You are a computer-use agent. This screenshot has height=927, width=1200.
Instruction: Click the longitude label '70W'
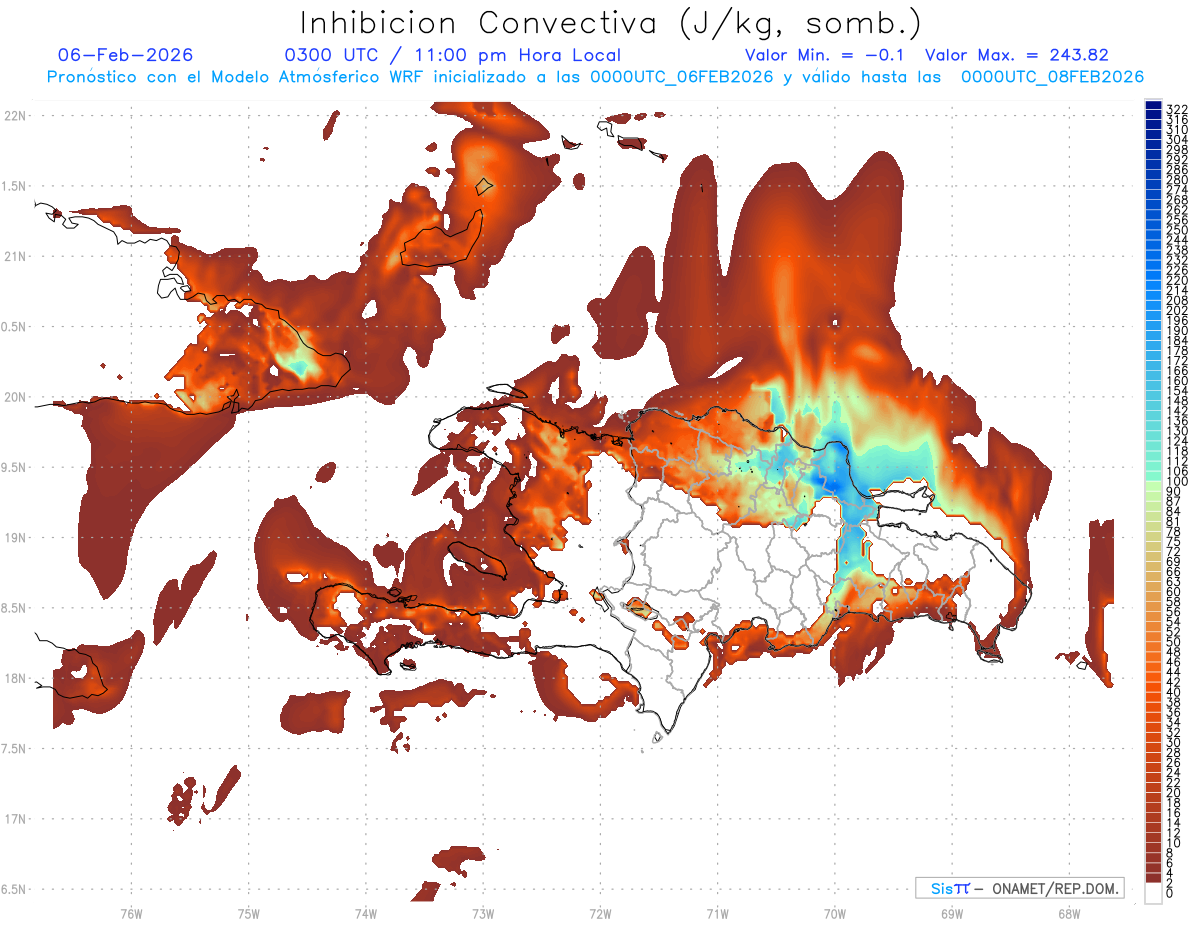pyautogui.click(x=835, y=913)
